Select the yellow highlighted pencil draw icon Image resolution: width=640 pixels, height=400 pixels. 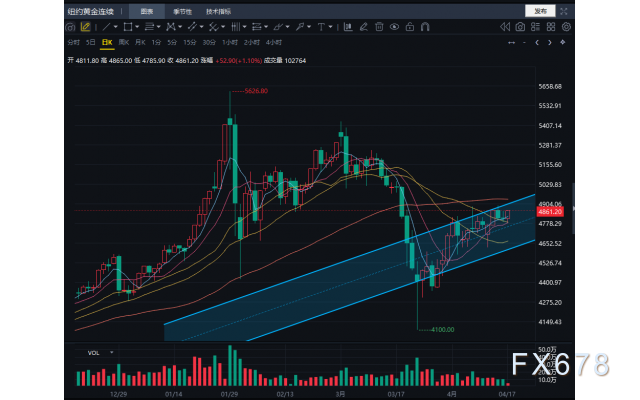pyautogui.click(x=85, y=26)
